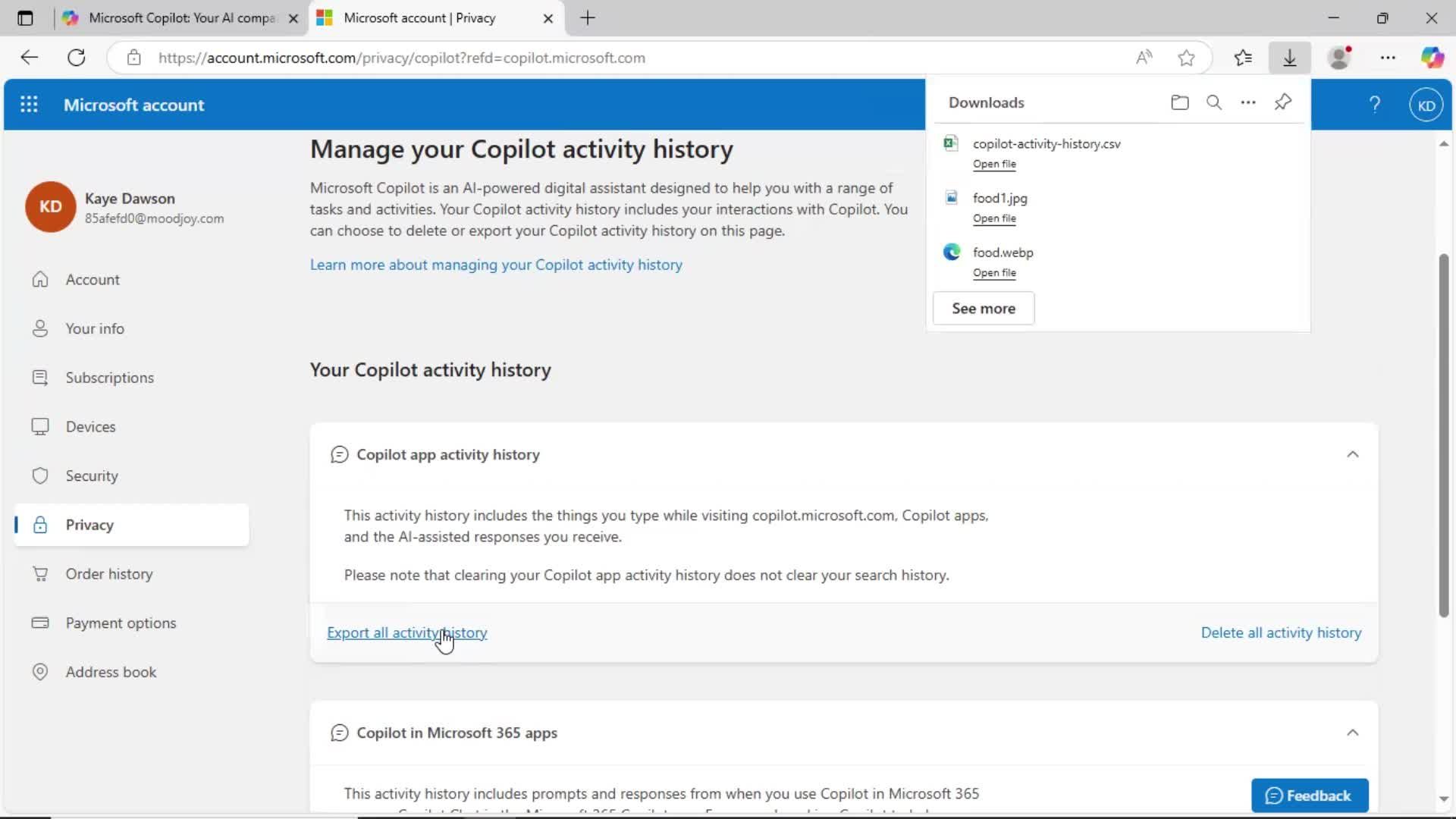Open Security in sidebar
The image size is (1456, 819).
131,476
